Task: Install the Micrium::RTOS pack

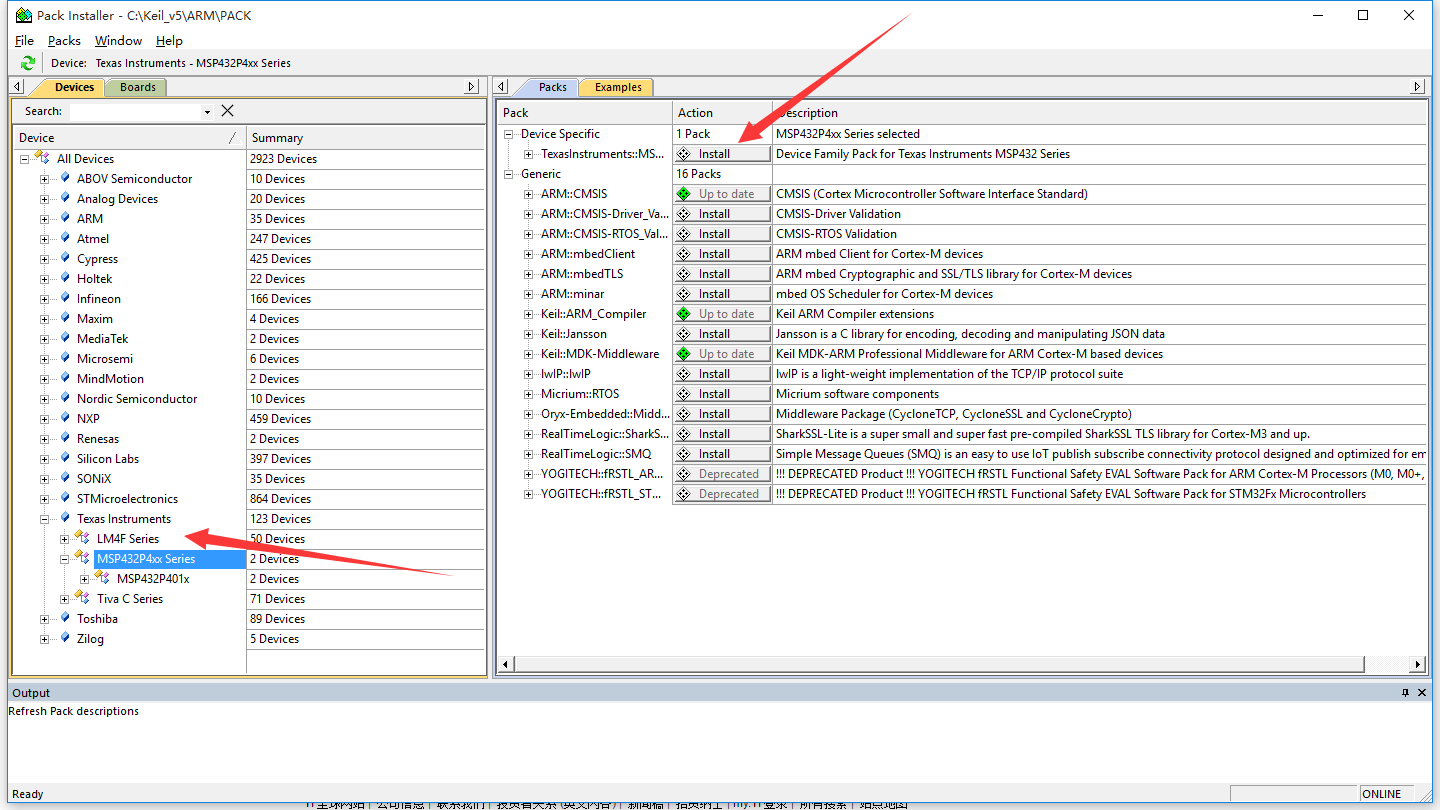Action: pyautogui.click(x=722, y=394)
